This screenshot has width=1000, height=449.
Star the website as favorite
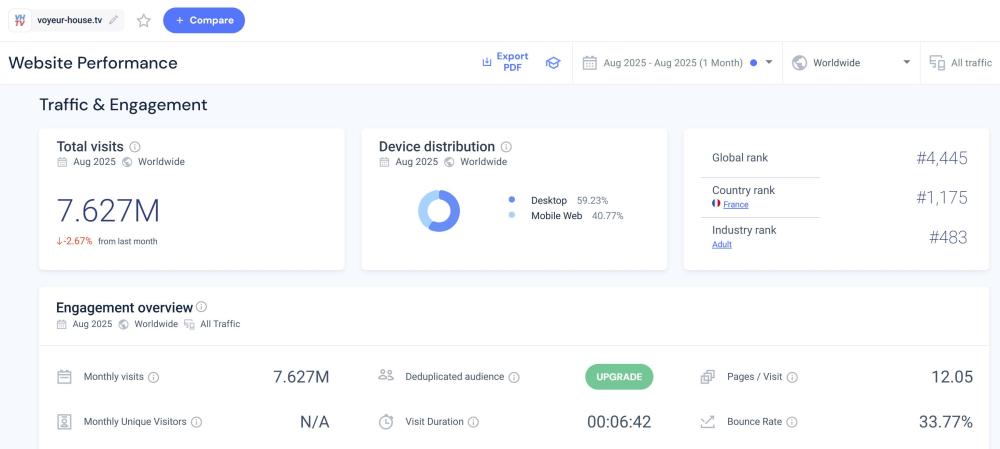[x=143, y=20]
